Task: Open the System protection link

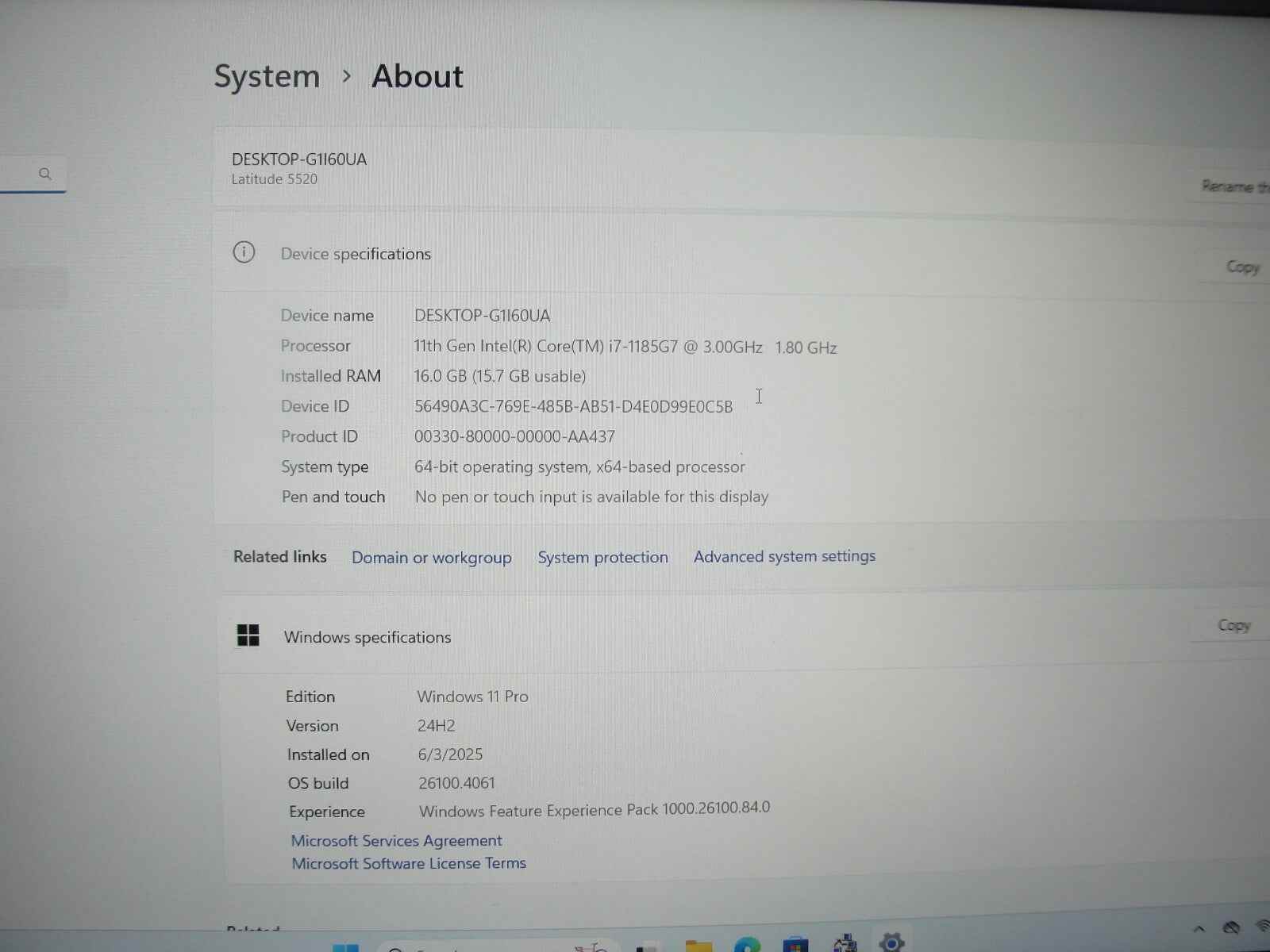Action: pos(602,557)
